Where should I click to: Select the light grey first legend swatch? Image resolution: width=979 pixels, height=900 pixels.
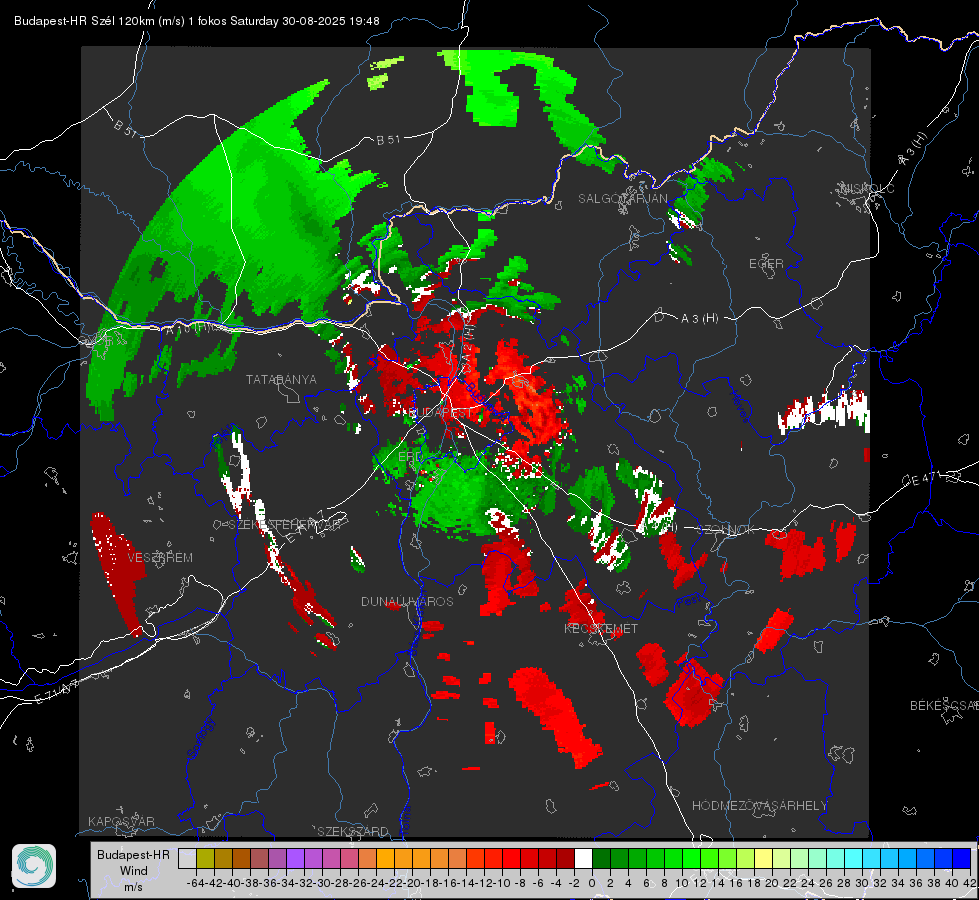point(187,858)
